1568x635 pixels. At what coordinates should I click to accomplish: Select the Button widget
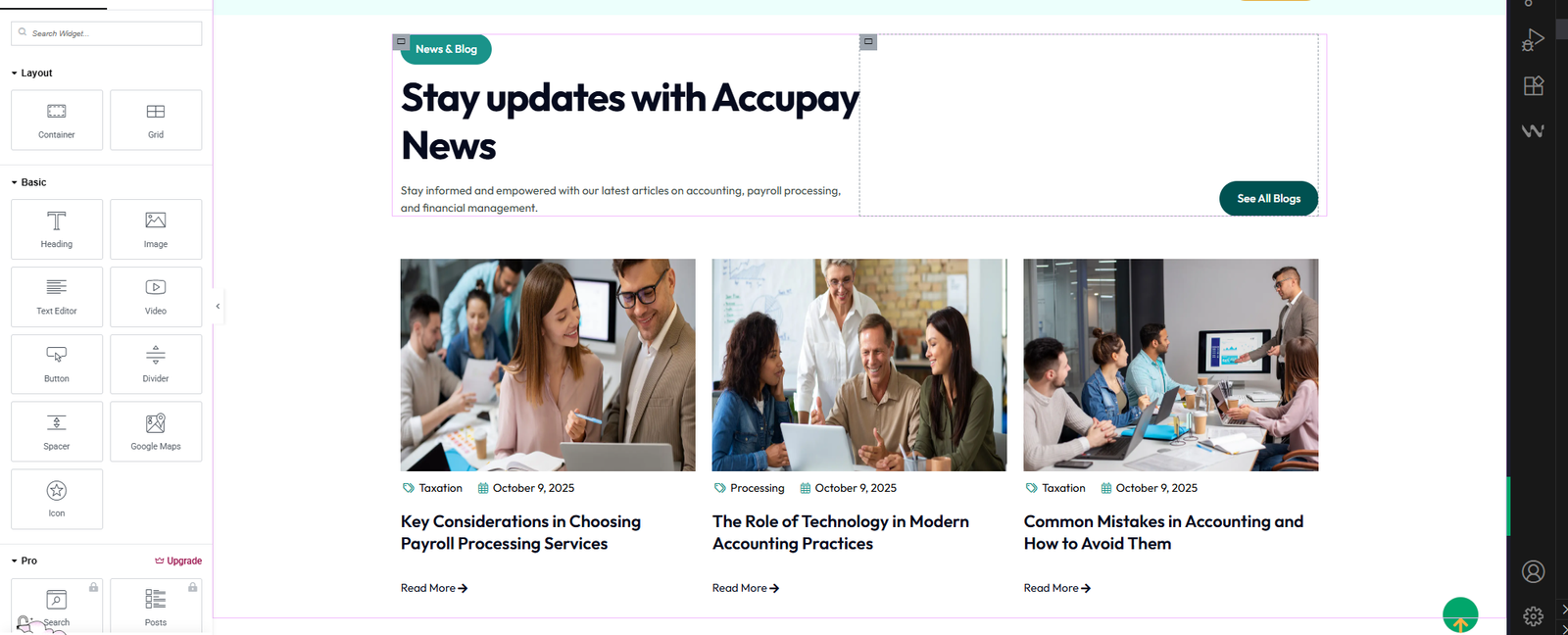point(57,365)
